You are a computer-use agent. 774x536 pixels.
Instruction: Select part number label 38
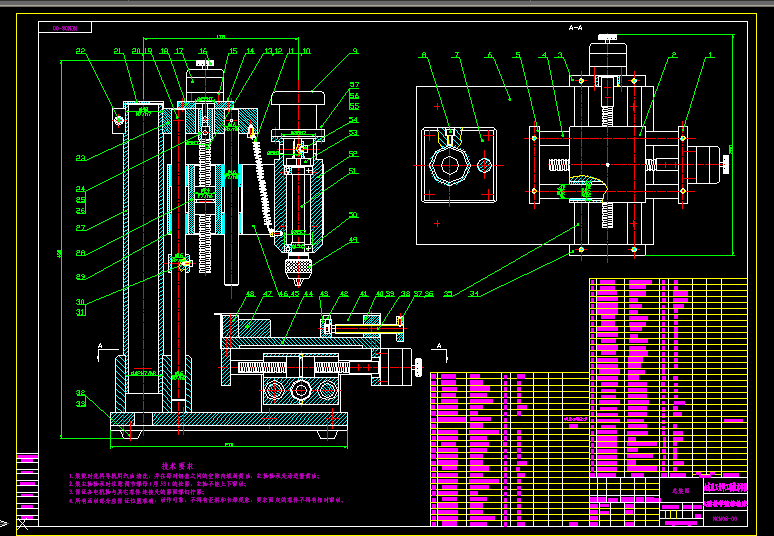[406, 294]
